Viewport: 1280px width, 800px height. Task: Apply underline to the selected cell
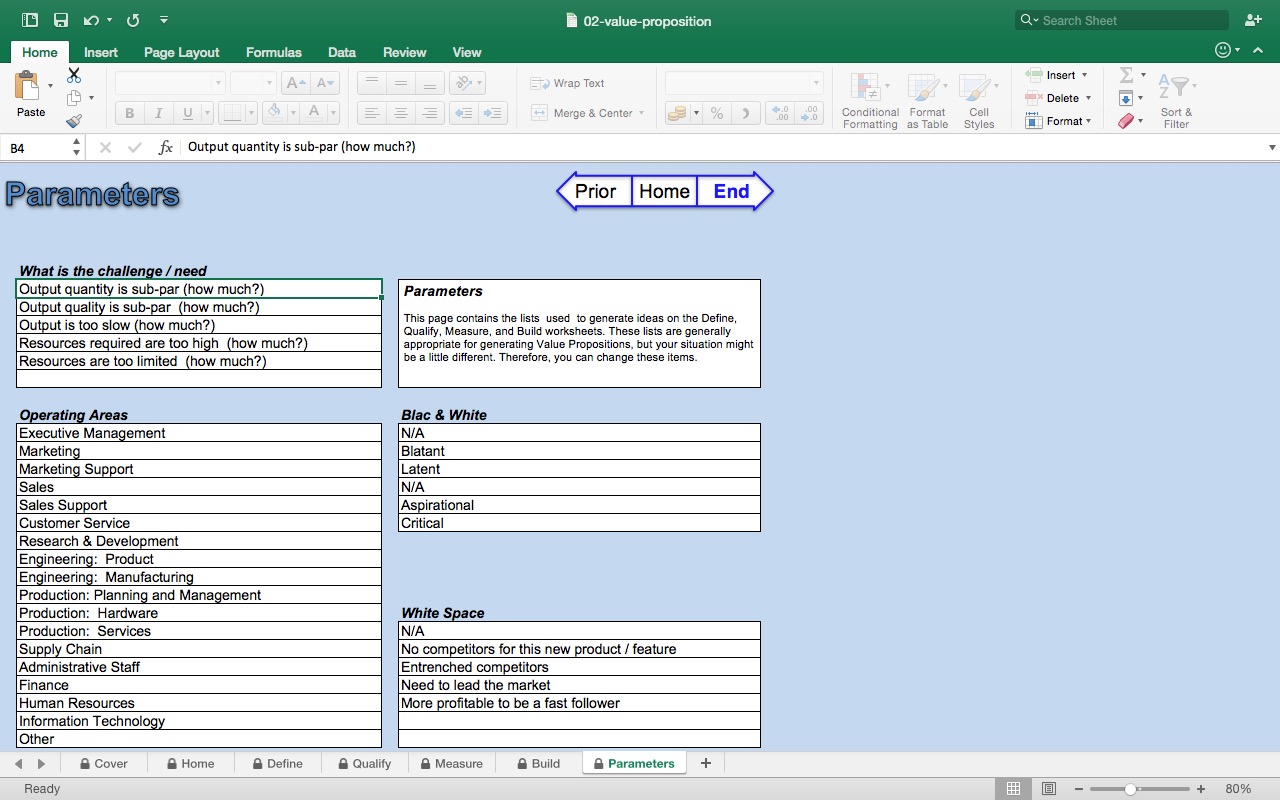click(x=186, y=112)
